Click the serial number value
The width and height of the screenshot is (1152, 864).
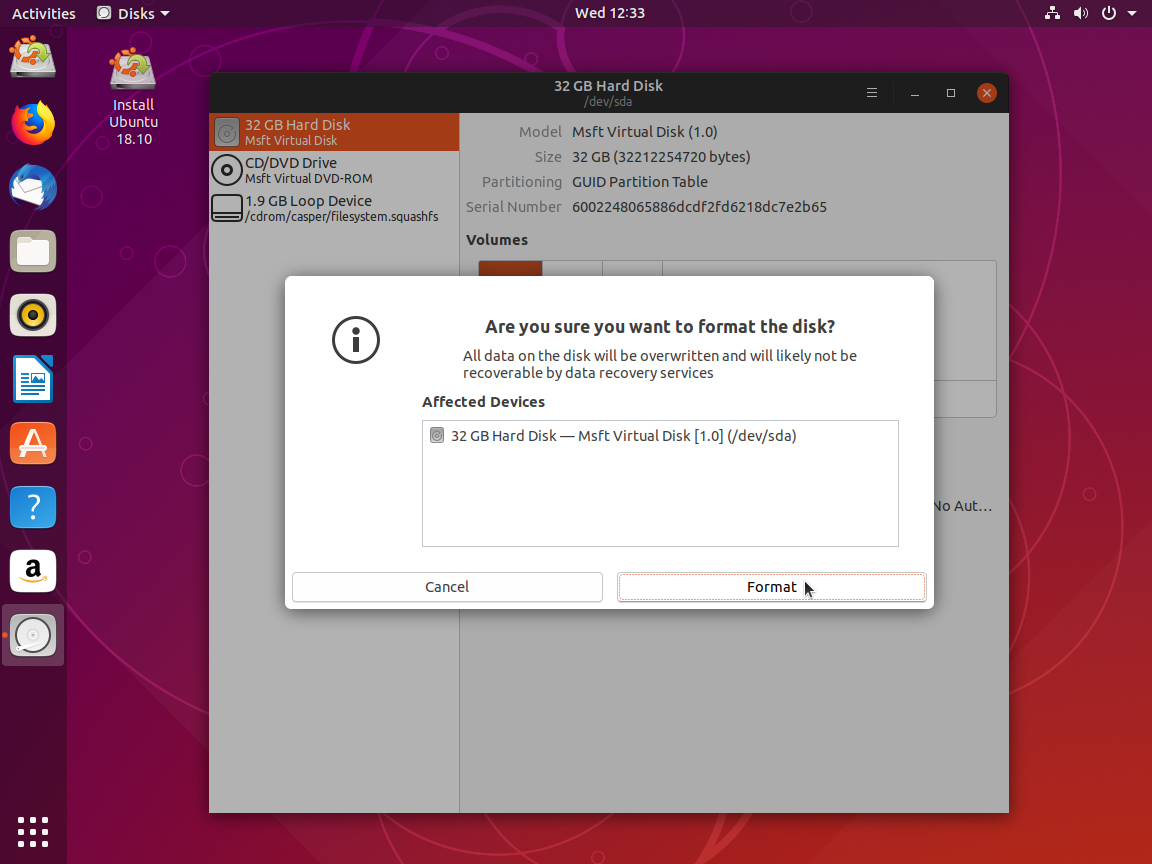click(x=699, y=207)
